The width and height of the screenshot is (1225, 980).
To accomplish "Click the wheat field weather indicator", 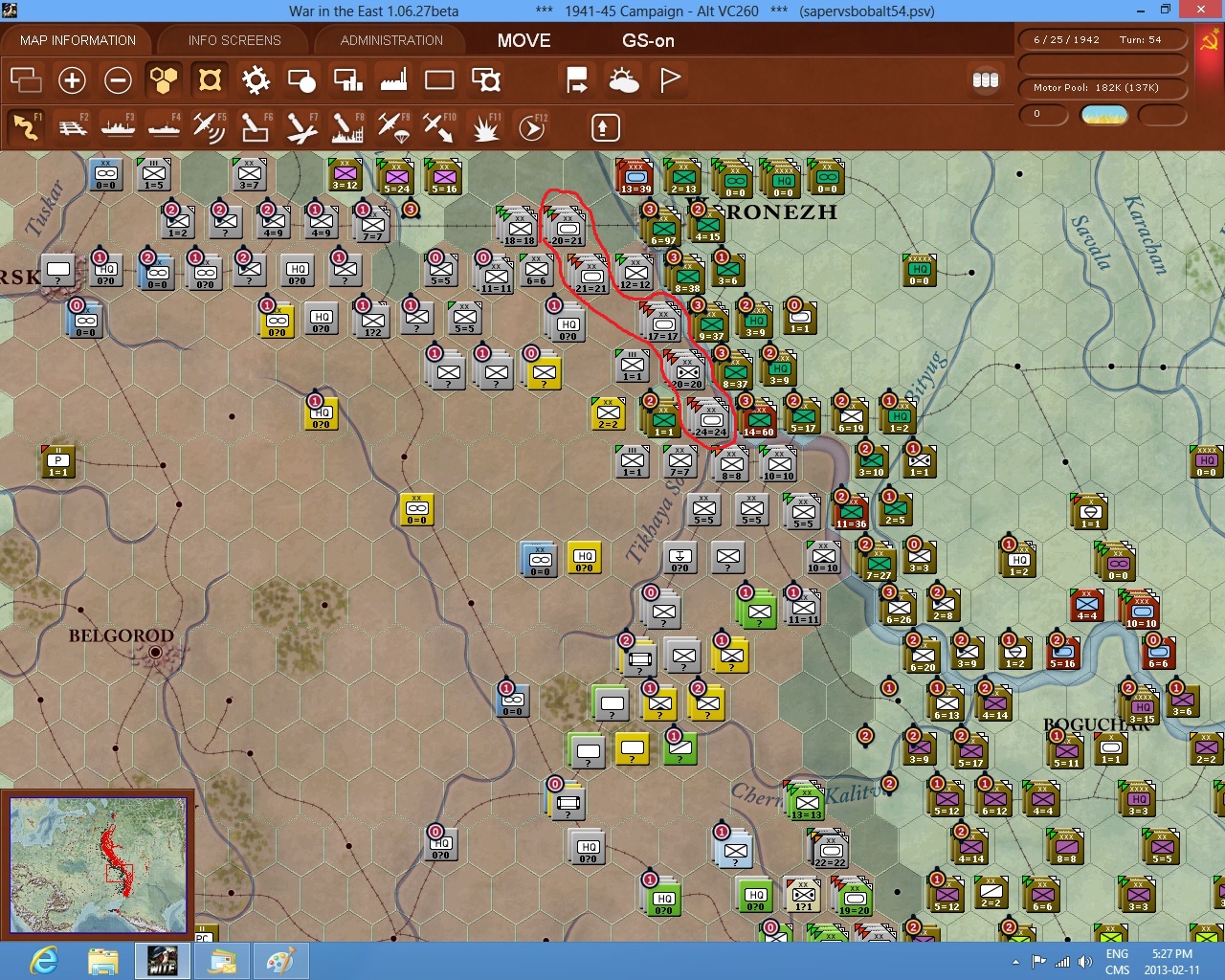I will [x=1103, y=115].
